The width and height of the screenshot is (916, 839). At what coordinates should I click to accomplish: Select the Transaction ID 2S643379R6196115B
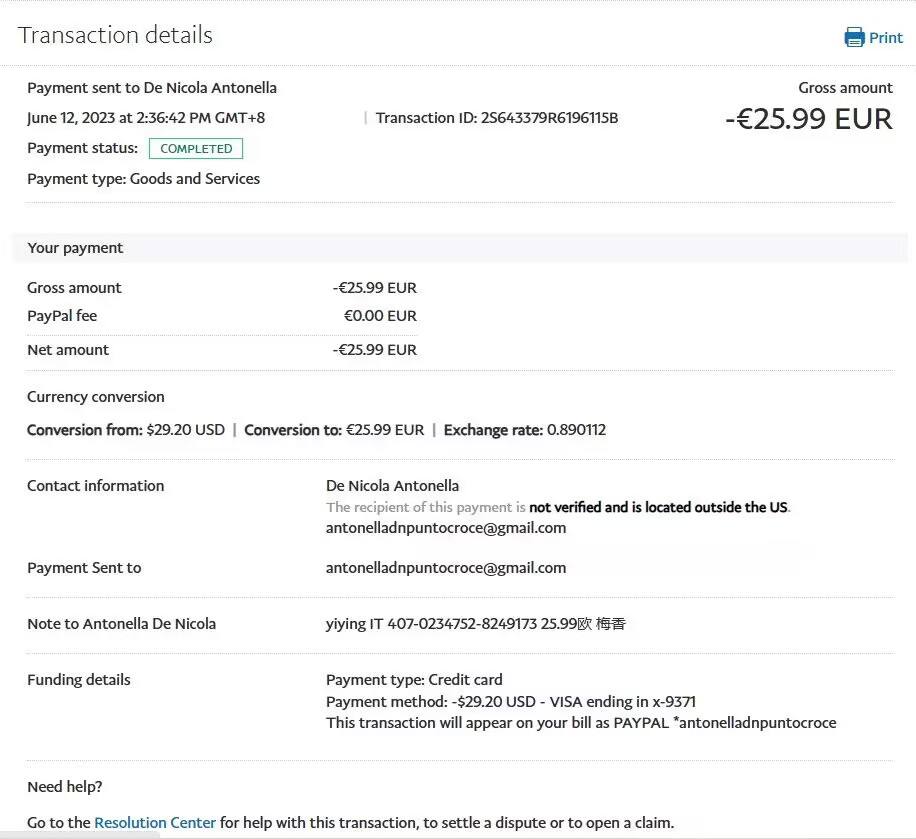point(497,118)
